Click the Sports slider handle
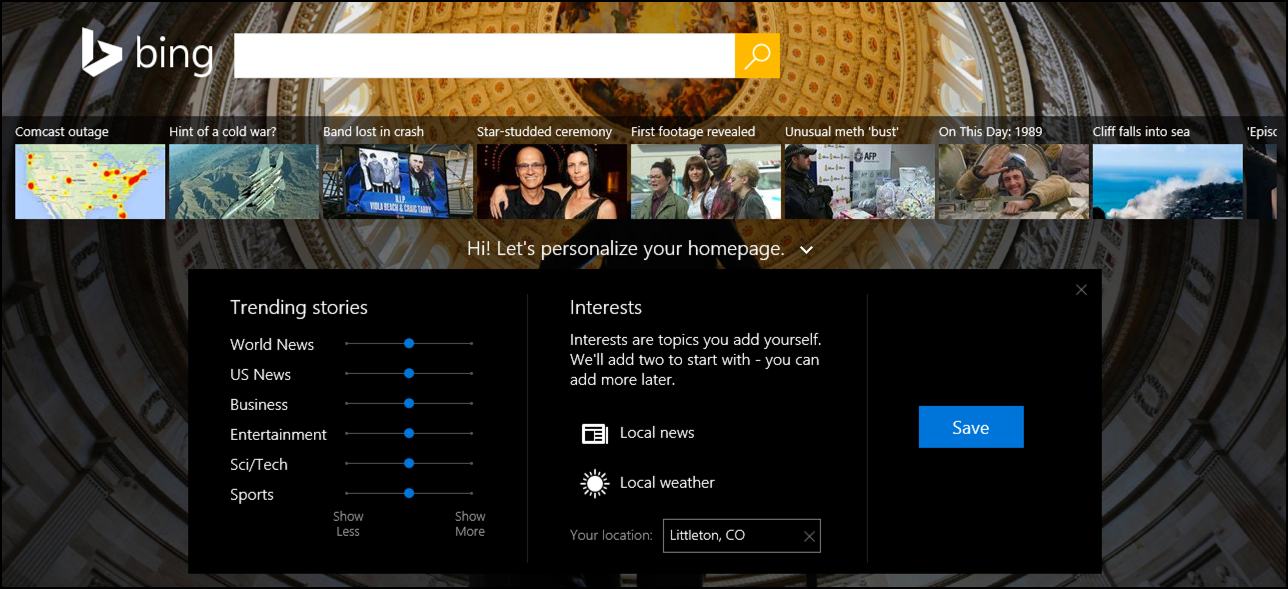 coord(409,493)
